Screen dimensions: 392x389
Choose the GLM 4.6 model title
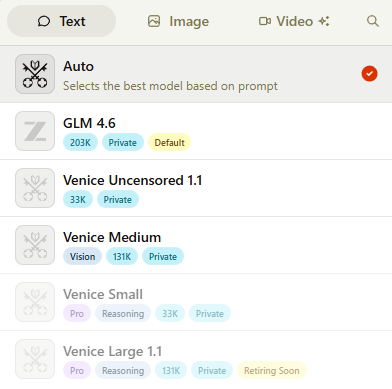point(89,123)
